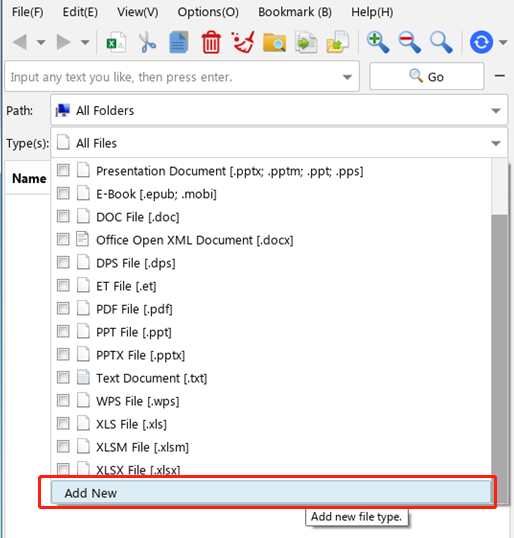Check the PDF File [.pdf] checkbox
The width and height of the screenshot is (514, 538).
coord(63,308)
